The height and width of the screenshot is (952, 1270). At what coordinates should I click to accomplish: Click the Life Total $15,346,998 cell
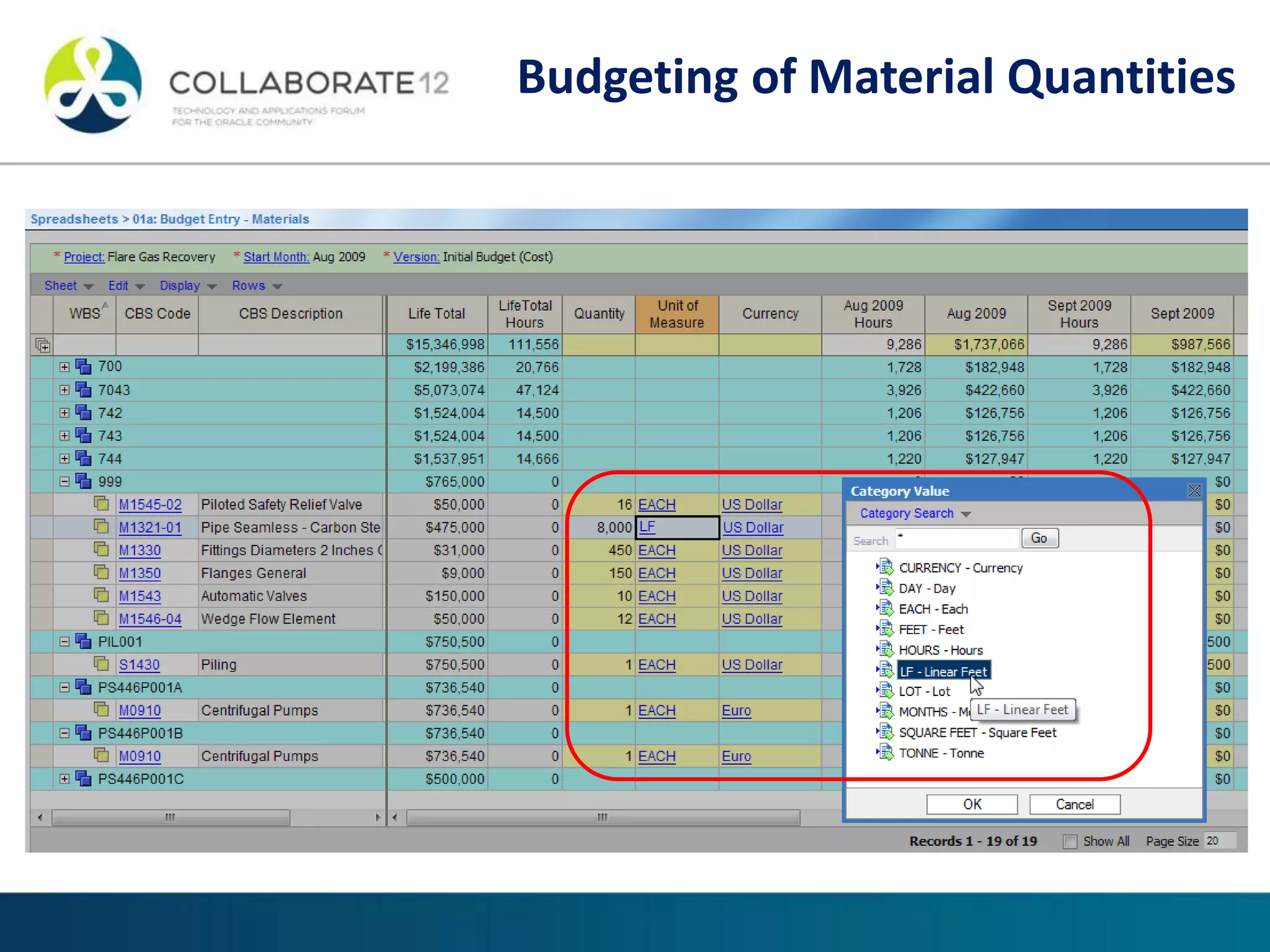coord(437,345)
